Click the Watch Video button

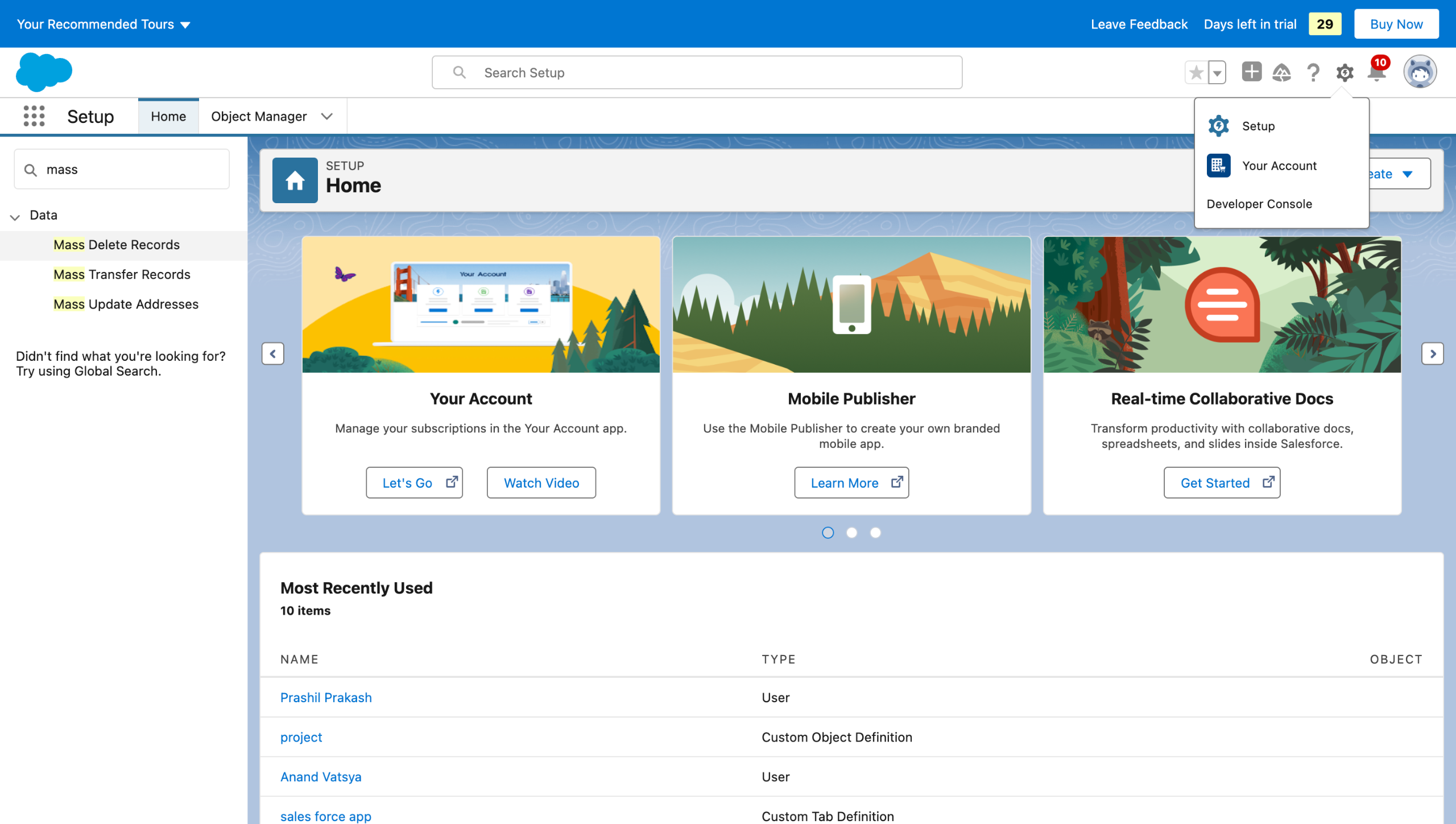[x=541, y=483]
